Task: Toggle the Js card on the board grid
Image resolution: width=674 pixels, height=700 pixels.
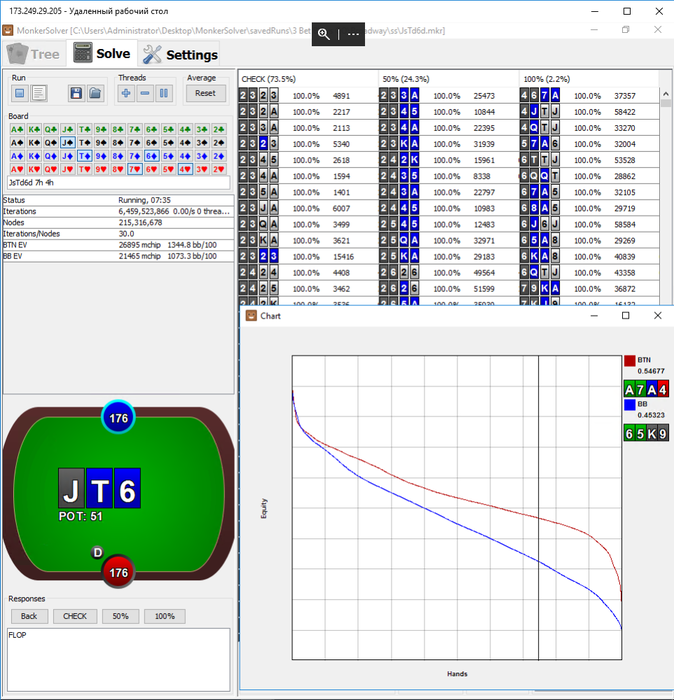Action: 68,143
